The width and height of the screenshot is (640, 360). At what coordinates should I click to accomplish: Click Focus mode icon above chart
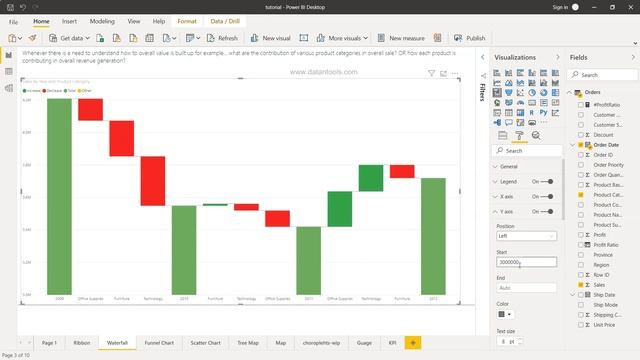click(443, 73)
